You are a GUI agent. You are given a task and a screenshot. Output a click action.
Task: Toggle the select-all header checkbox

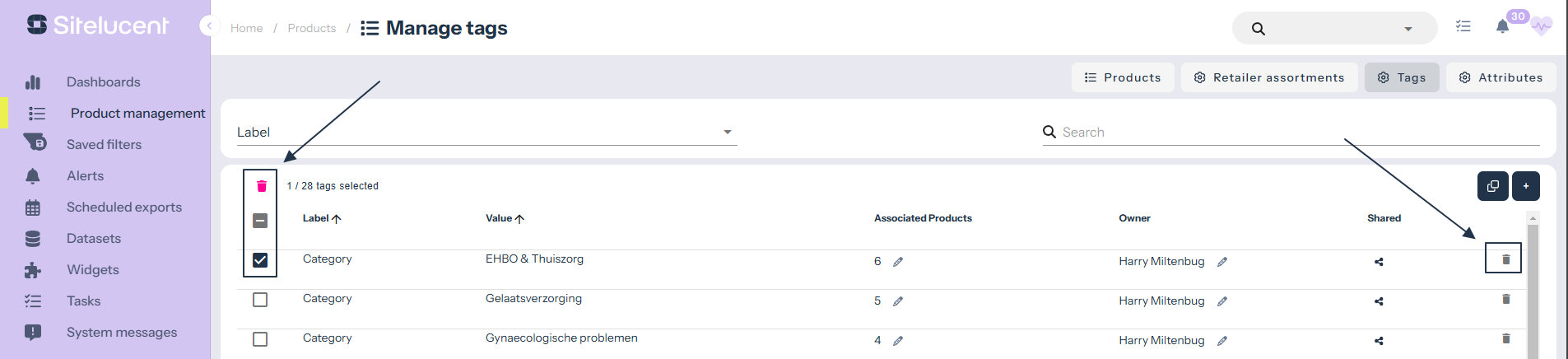(260, 221)
